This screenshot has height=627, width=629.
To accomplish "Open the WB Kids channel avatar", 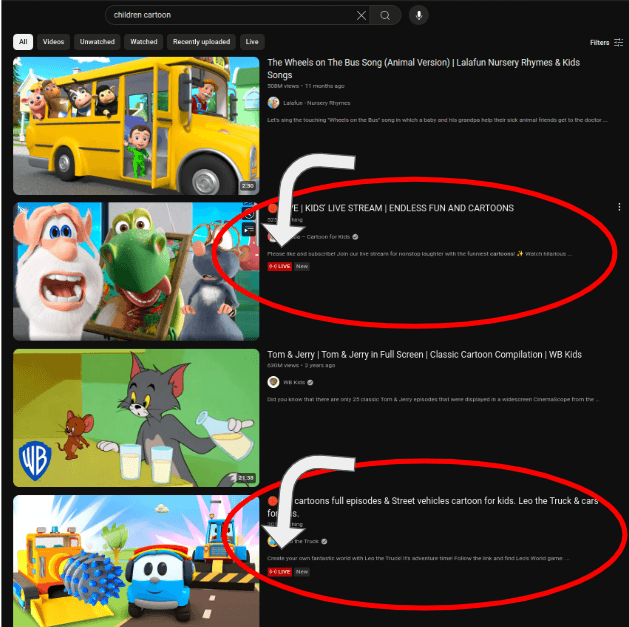I will (x=274, y=382).
